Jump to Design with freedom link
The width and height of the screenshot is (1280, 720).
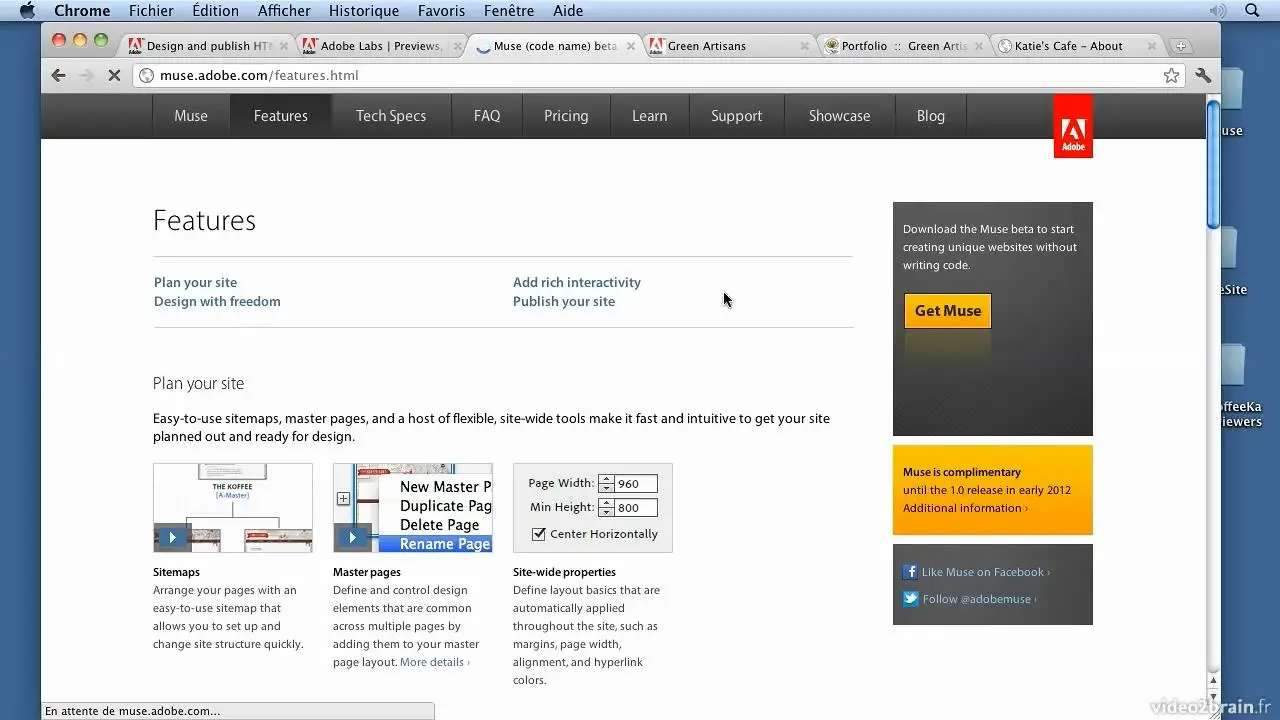coord(217,302)
